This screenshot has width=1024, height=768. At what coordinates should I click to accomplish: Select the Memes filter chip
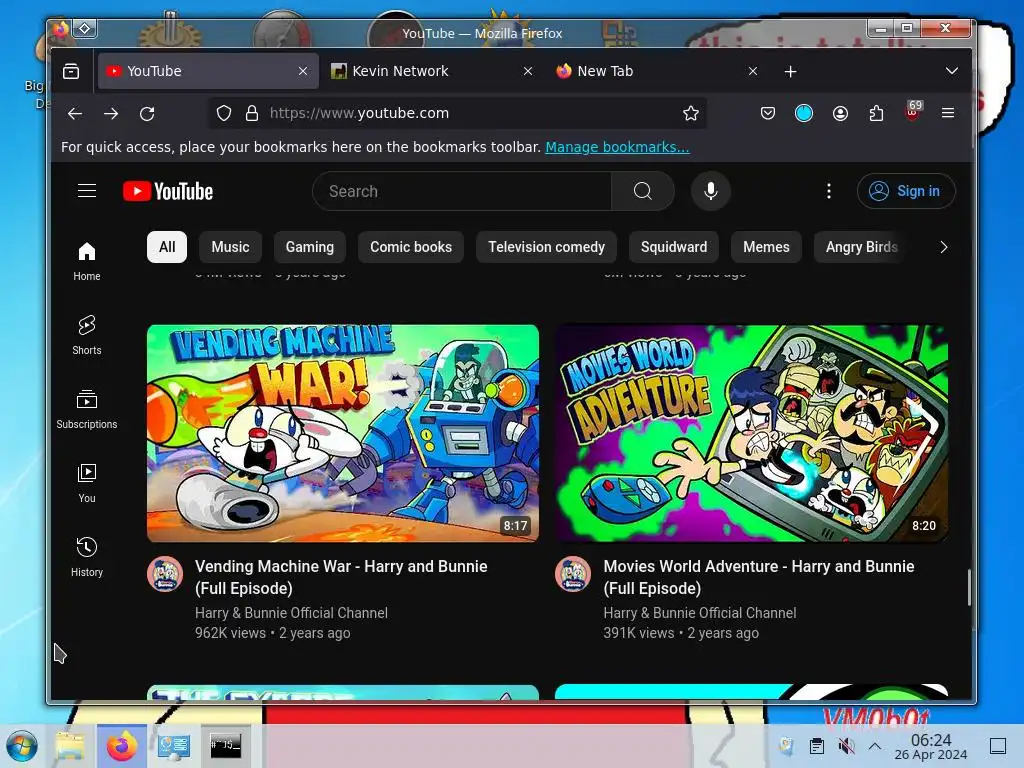[x=766, y=247]
